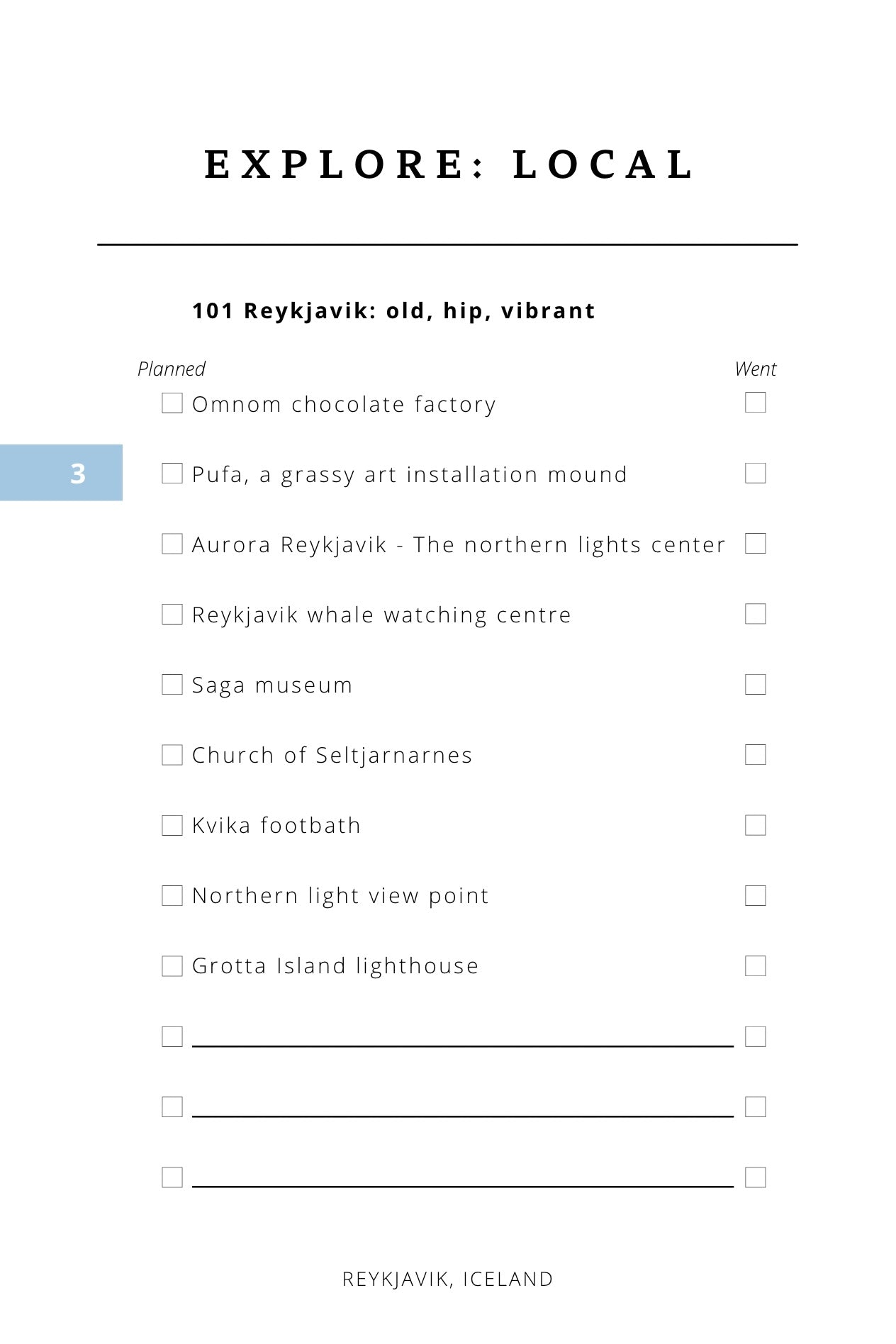This screenshot has width=896, height=1344.
Task: Tick Planned box for Saga museum
Action: pyautogui.click(x=172, y=684)
